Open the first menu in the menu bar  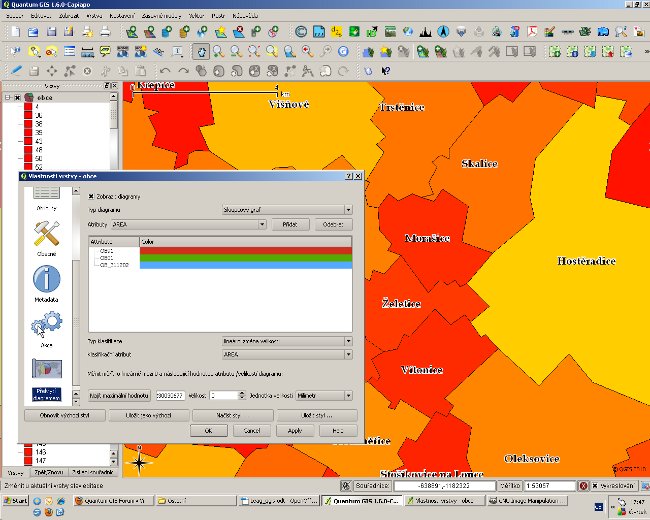[x=17, y=17]
